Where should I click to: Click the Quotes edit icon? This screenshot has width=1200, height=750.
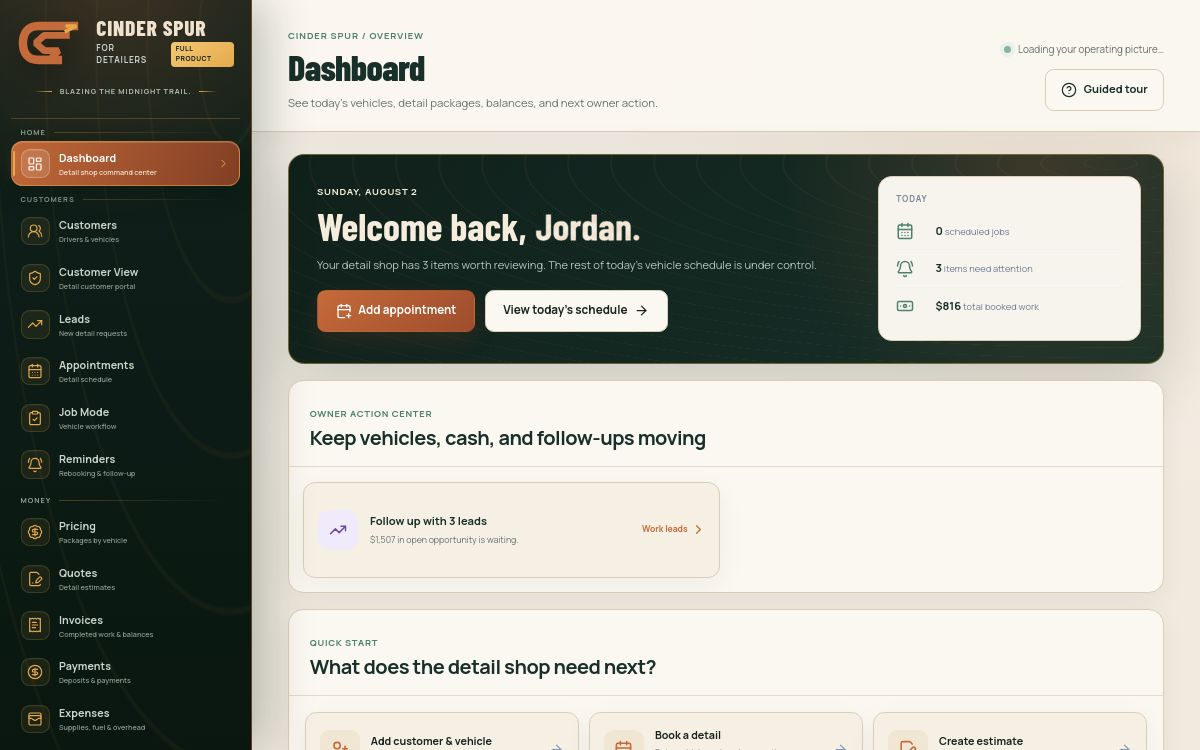[35, 579]
